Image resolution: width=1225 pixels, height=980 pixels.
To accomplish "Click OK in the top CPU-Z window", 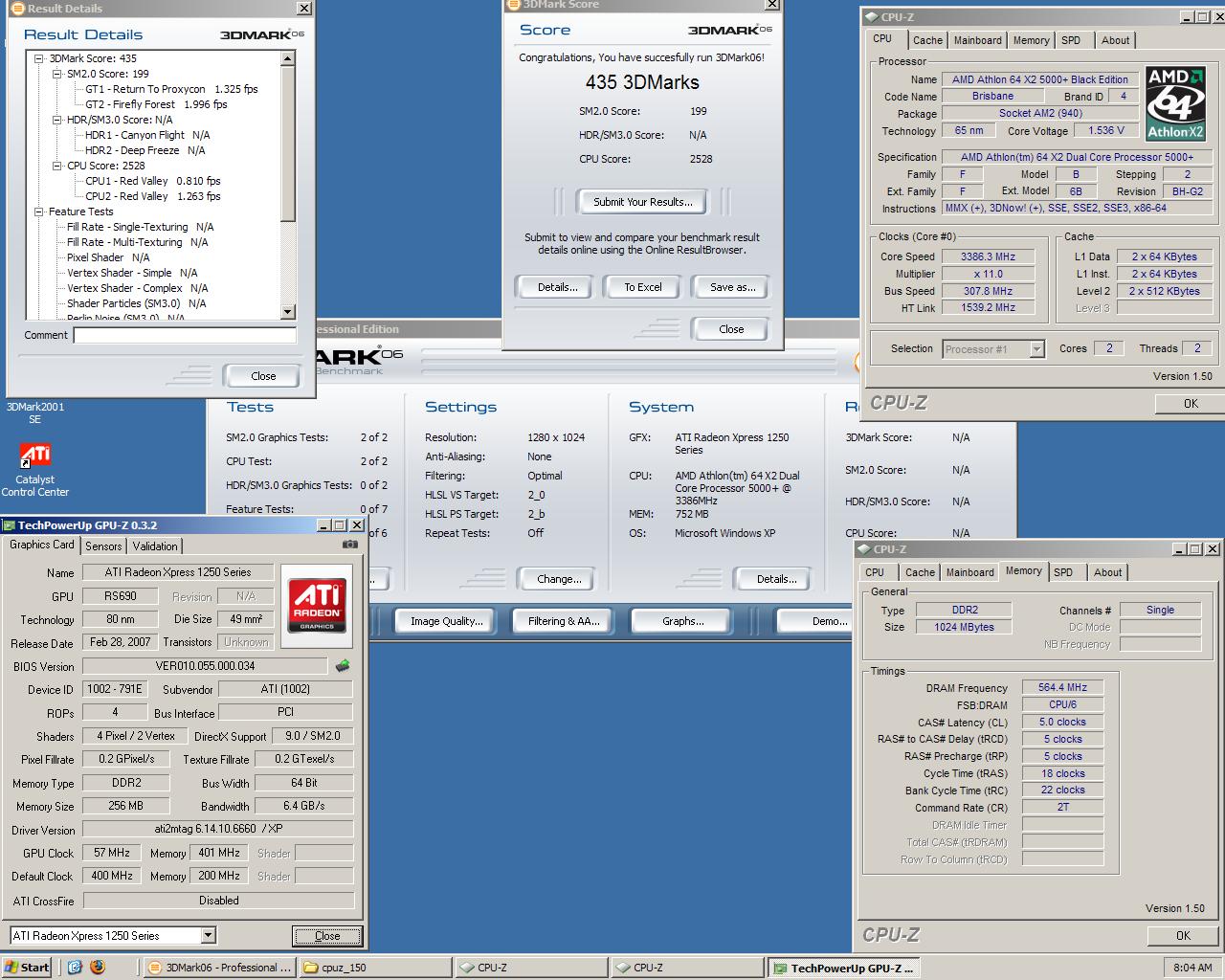I will point(1191,403).
